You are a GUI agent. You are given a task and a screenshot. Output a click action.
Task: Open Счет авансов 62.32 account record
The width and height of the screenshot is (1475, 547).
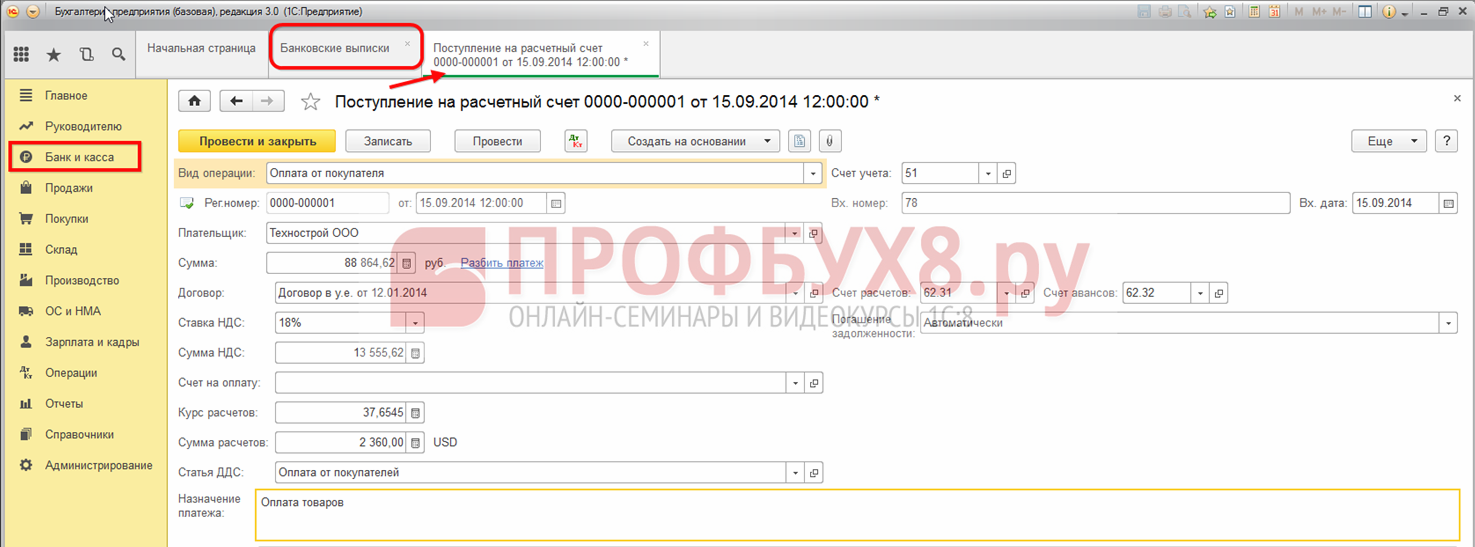[1219, 293]
